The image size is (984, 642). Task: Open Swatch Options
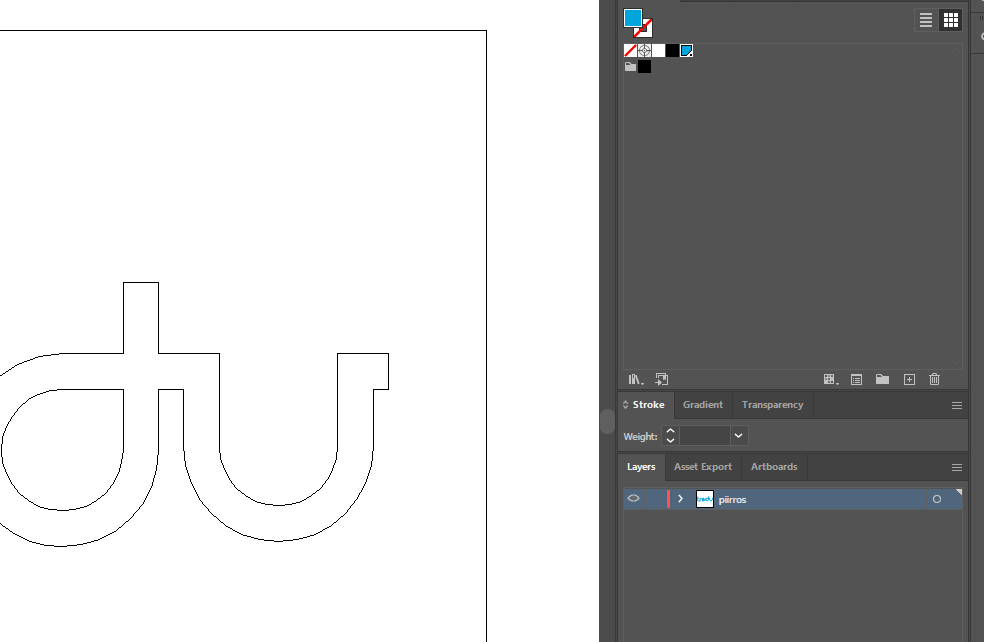[856, 379]
